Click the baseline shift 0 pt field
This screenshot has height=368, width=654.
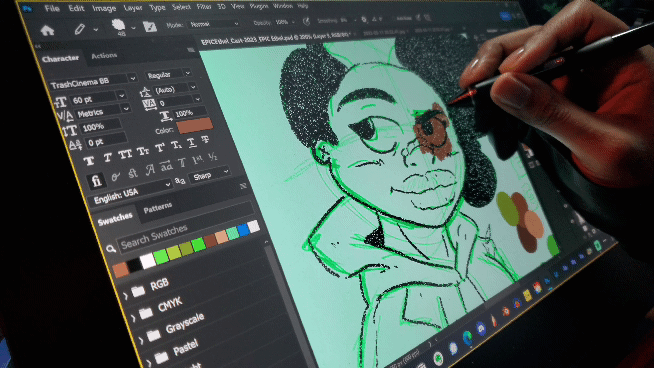(106, 141)
